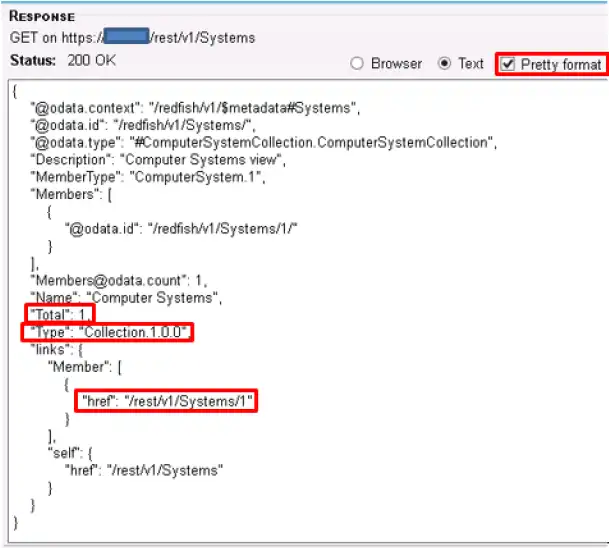The width and height of the screenshot is (609, 548).
Task: Click the "Members": [ line
Action: pos(71,194)
